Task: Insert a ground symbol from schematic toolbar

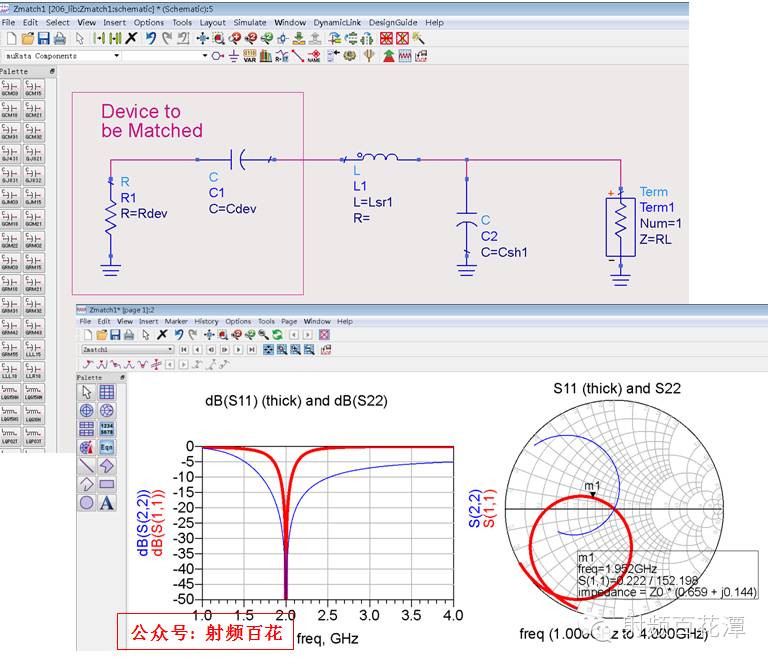Action: [x=234, y=56]
